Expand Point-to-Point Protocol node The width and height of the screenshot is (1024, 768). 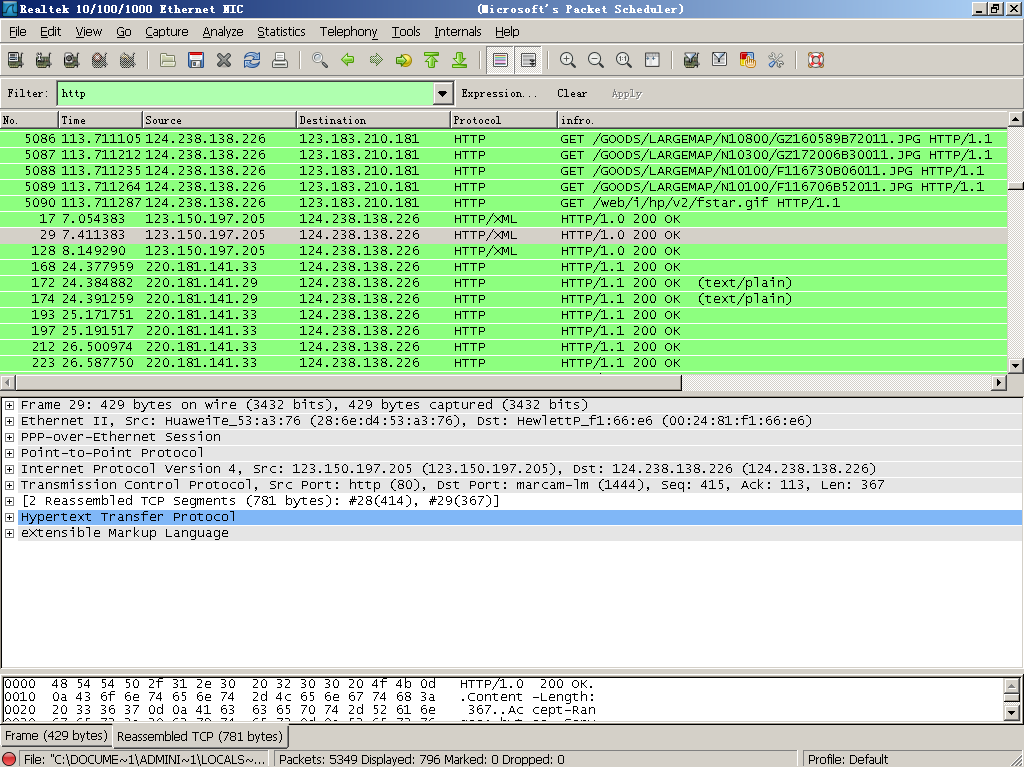pos(9,453)
